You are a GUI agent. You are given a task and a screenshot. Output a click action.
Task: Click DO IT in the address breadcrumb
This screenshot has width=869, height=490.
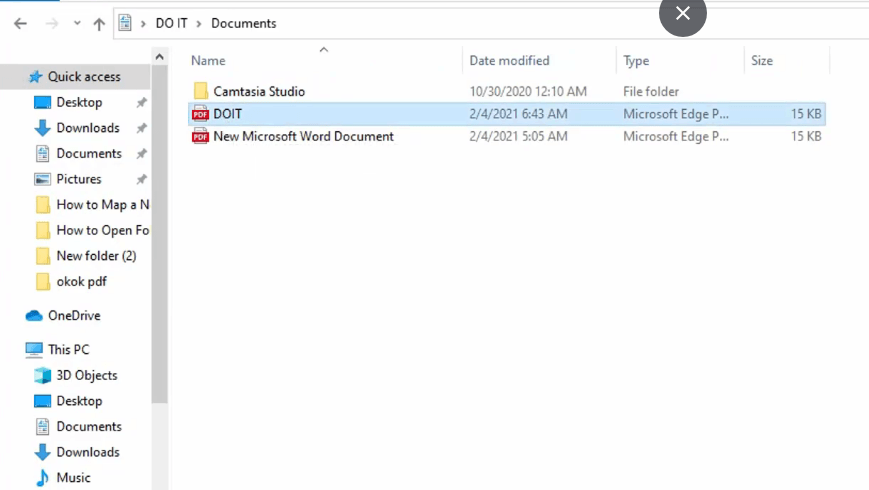point(171,23)
